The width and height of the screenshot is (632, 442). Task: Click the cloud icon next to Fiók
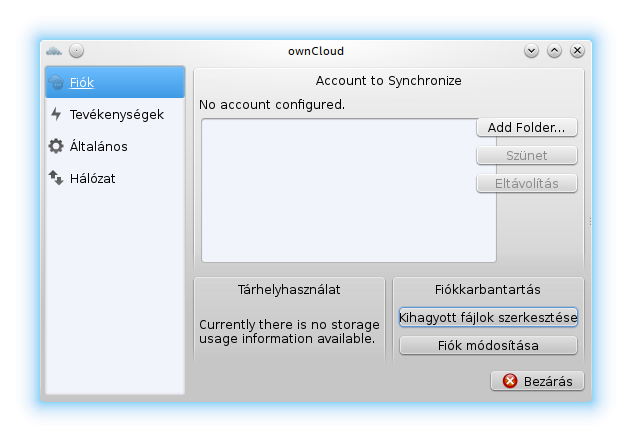pyautogui.click(x=56, y=82)
